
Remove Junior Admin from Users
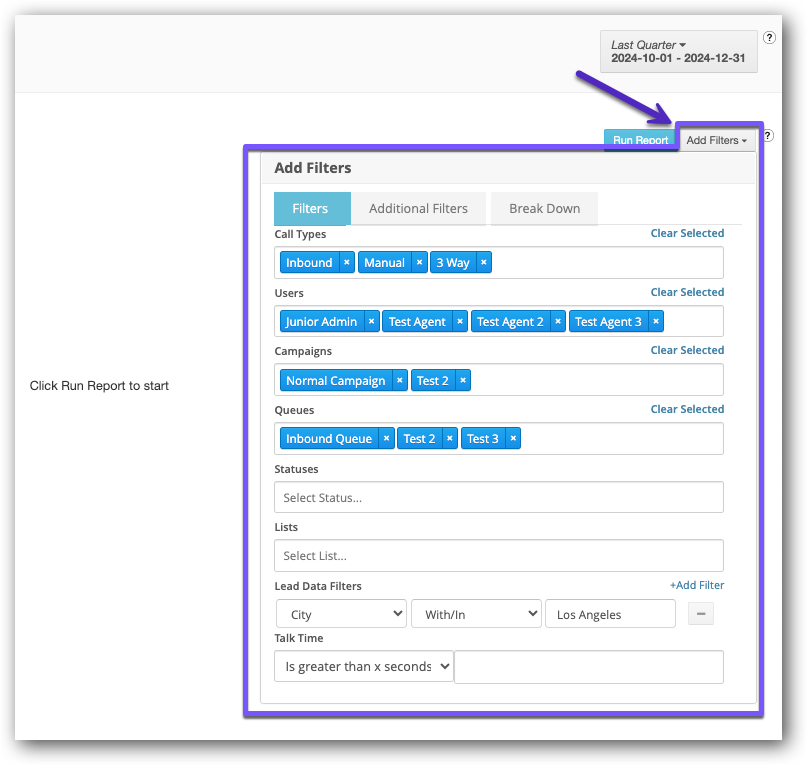(372, 321)
